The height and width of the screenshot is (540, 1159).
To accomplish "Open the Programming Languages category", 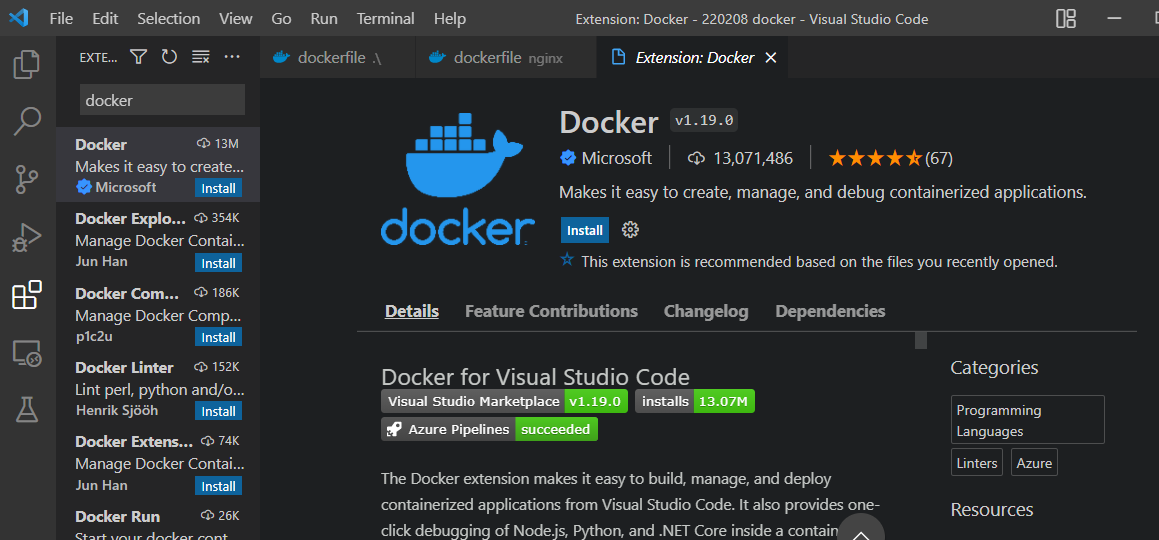I will [x=1027, y=420].
